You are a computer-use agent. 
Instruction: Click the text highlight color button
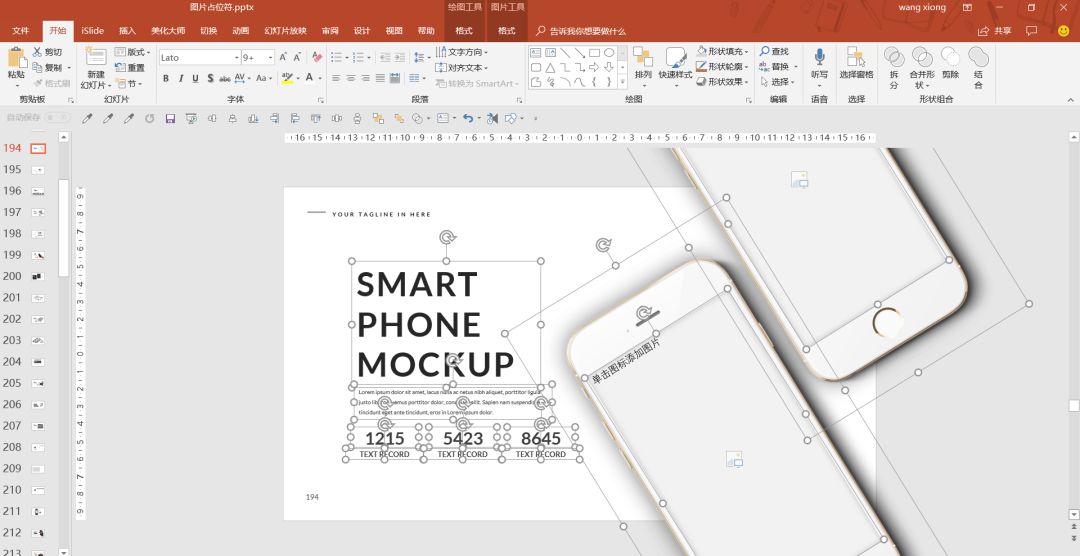coord(287,79)
